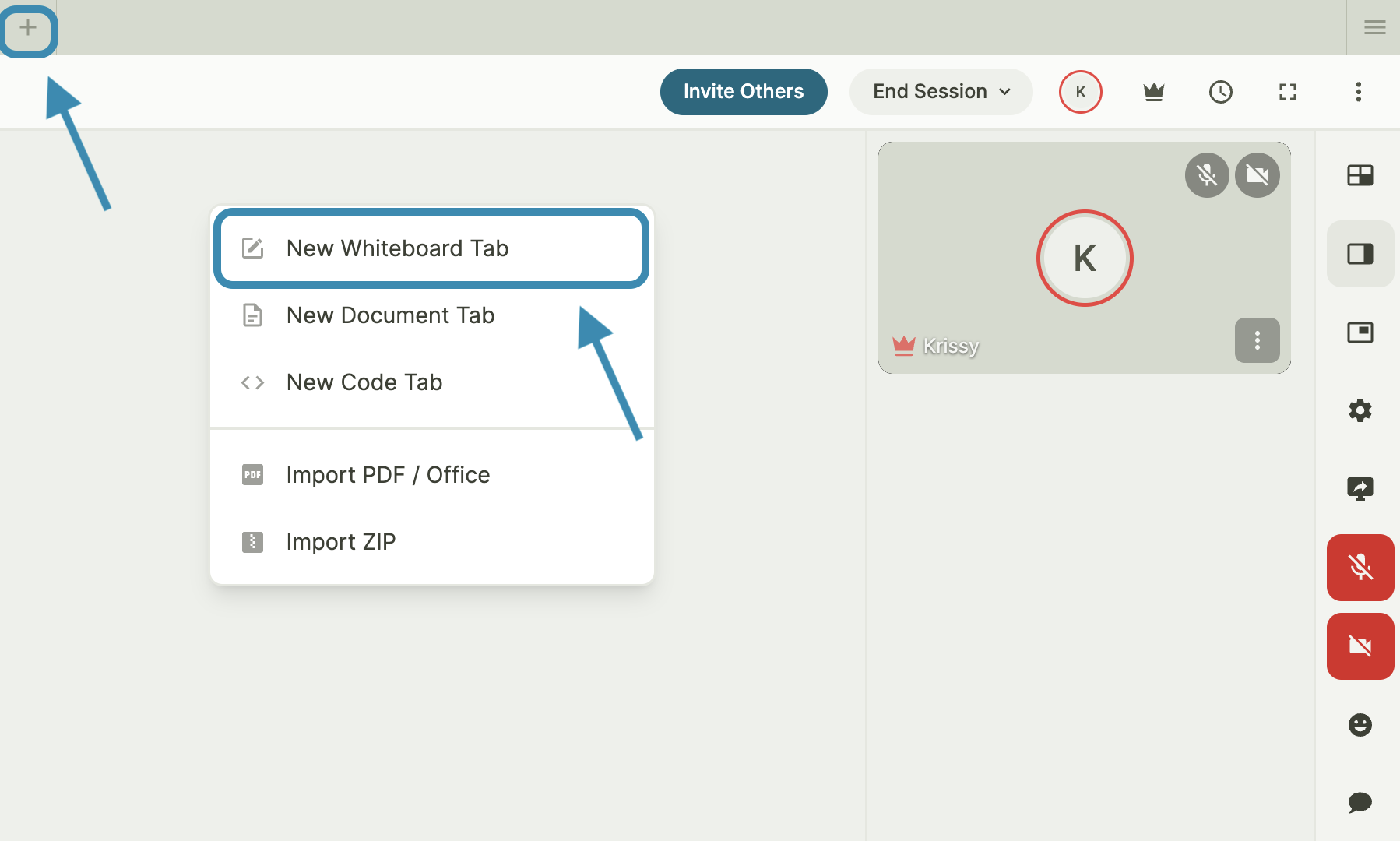Switch to grid layout view
The image size is (1400, 841).
coord(1360,175)
